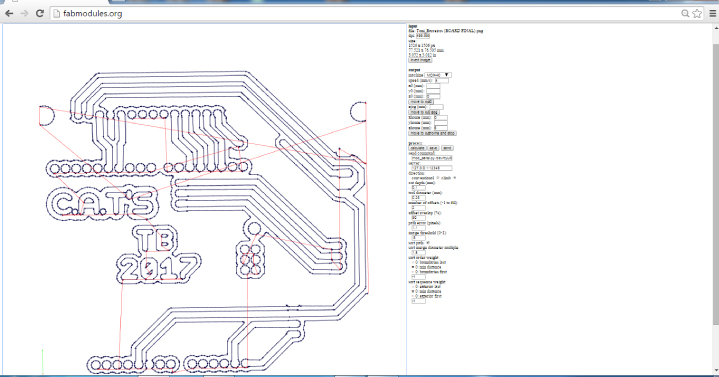The width and height of the screenshot is (719, 377).
Task: Click the dpi value field
Action: coord(423,36)
